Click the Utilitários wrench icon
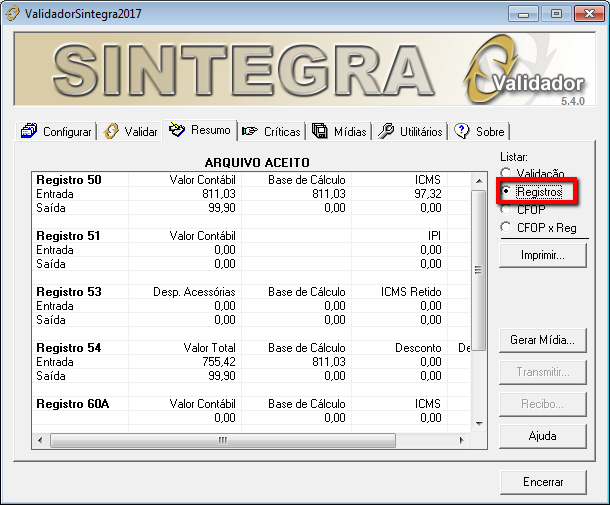This screenshot has height=505, width=610. click(x=386, y=131)
